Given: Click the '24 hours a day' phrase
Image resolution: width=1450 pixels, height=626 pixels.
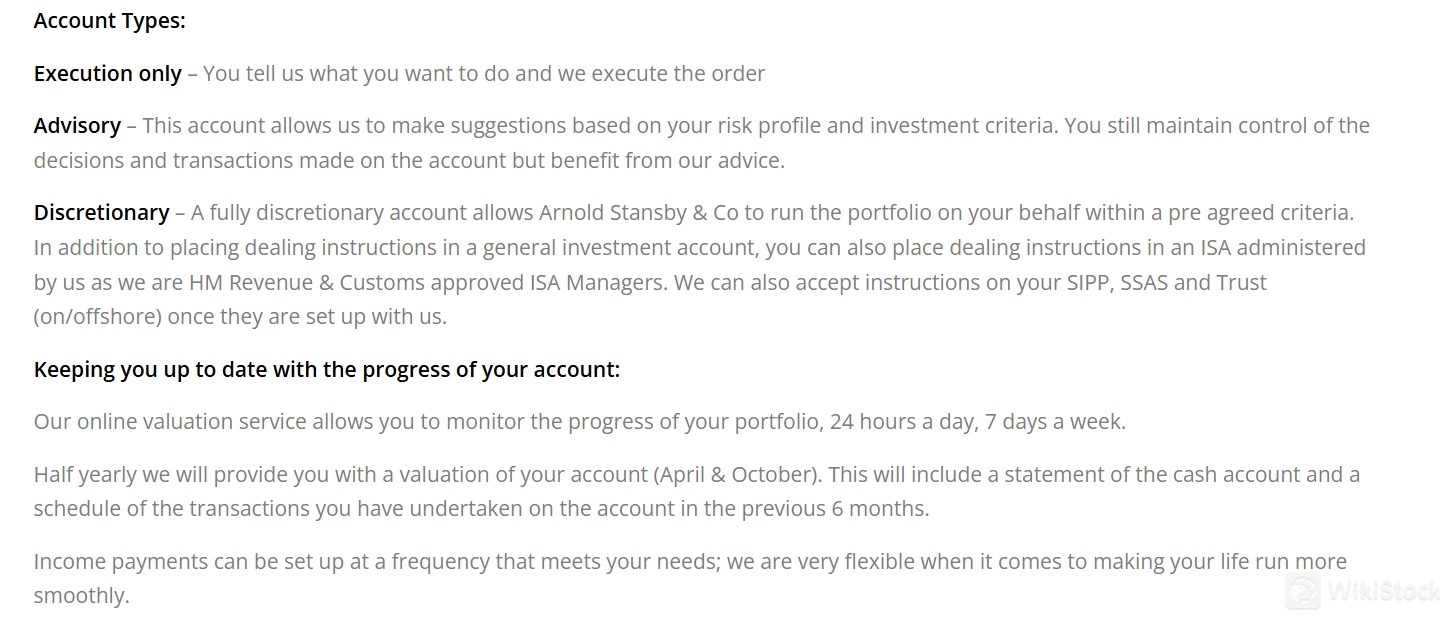Looking at the screenshot, I should [902, 422].
